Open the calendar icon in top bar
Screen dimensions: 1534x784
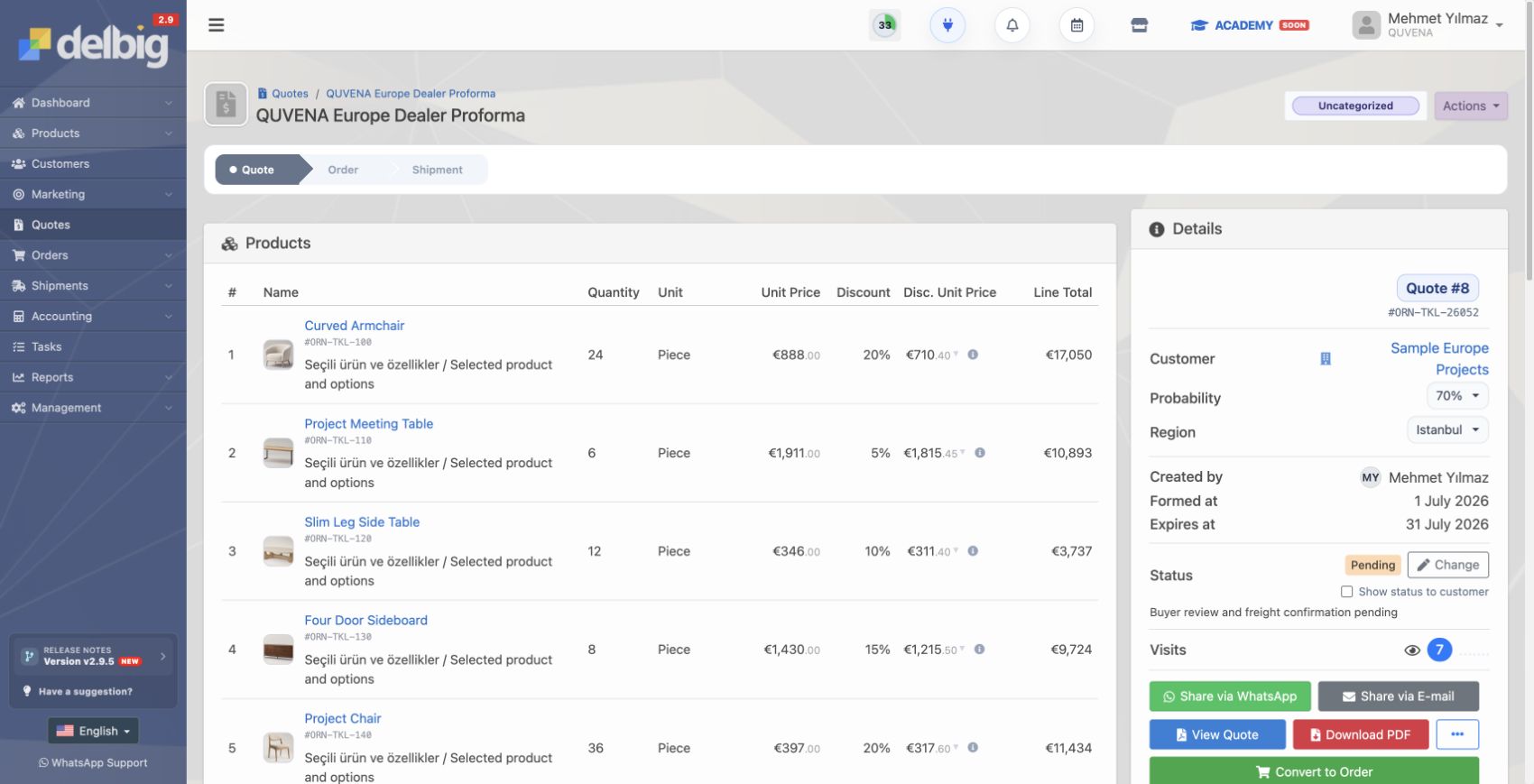pyautogui.click(x=1077, y=25)
